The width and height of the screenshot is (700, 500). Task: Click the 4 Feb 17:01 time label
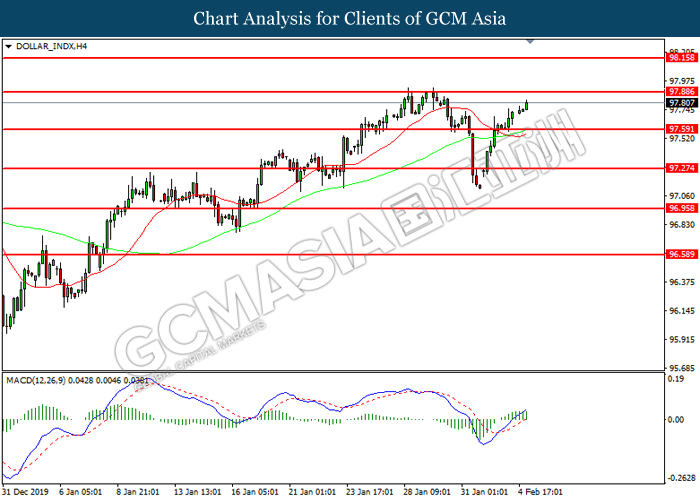coord(540,492)
